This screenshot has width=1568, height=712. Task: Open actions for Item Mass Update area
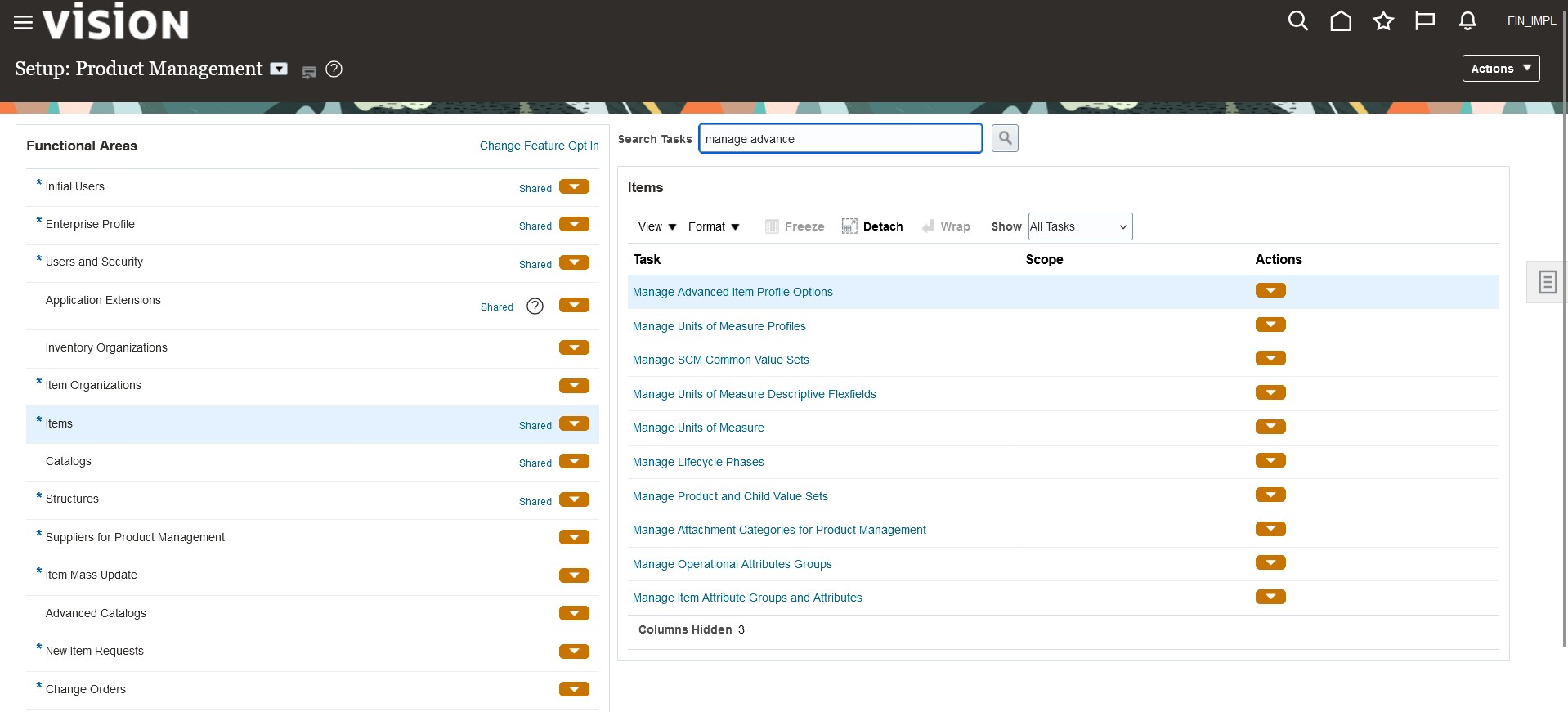(x=574, y=575)
